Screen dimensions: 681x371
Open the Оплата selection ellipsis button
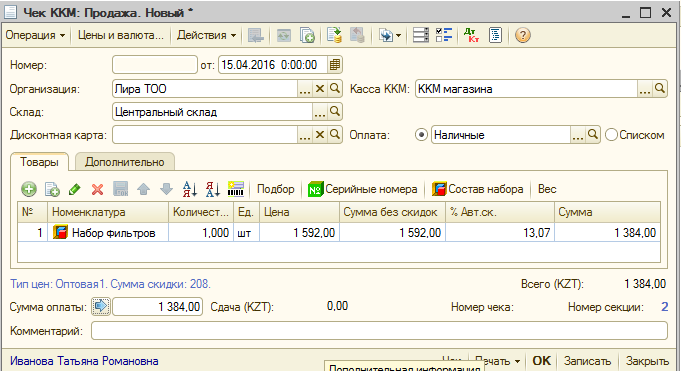pyautogui.click(x=578, y=135)
